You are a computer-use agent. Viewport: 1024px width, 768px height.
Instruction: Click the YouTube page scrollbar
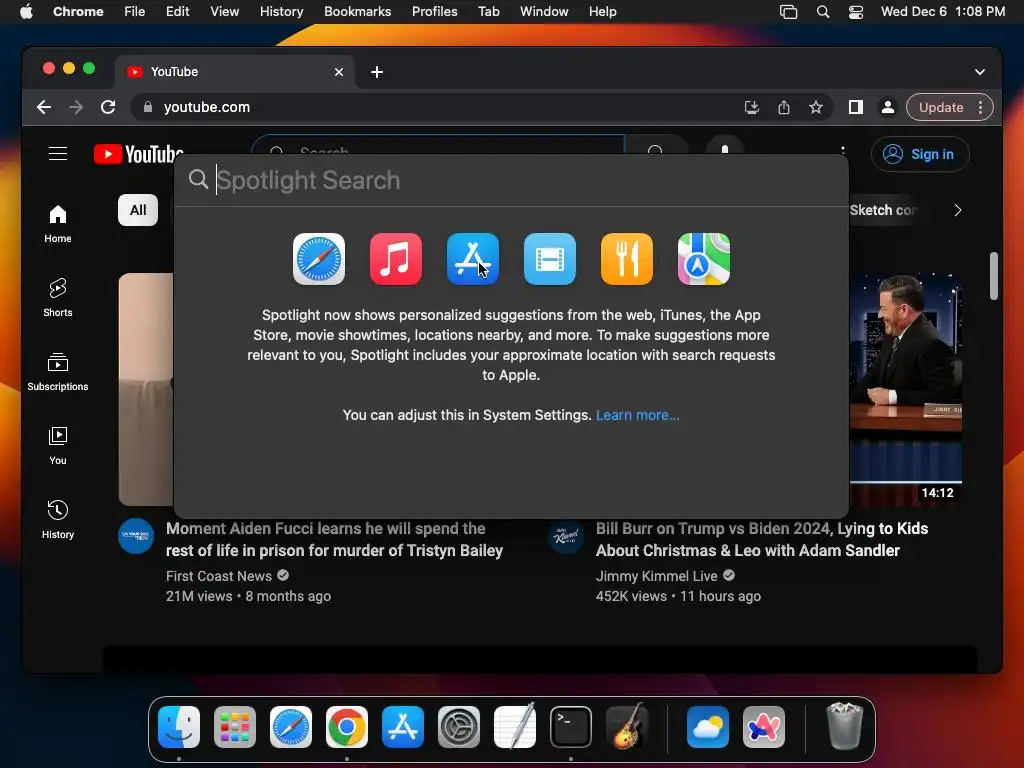pyautogui.click(x=993, y=275)
